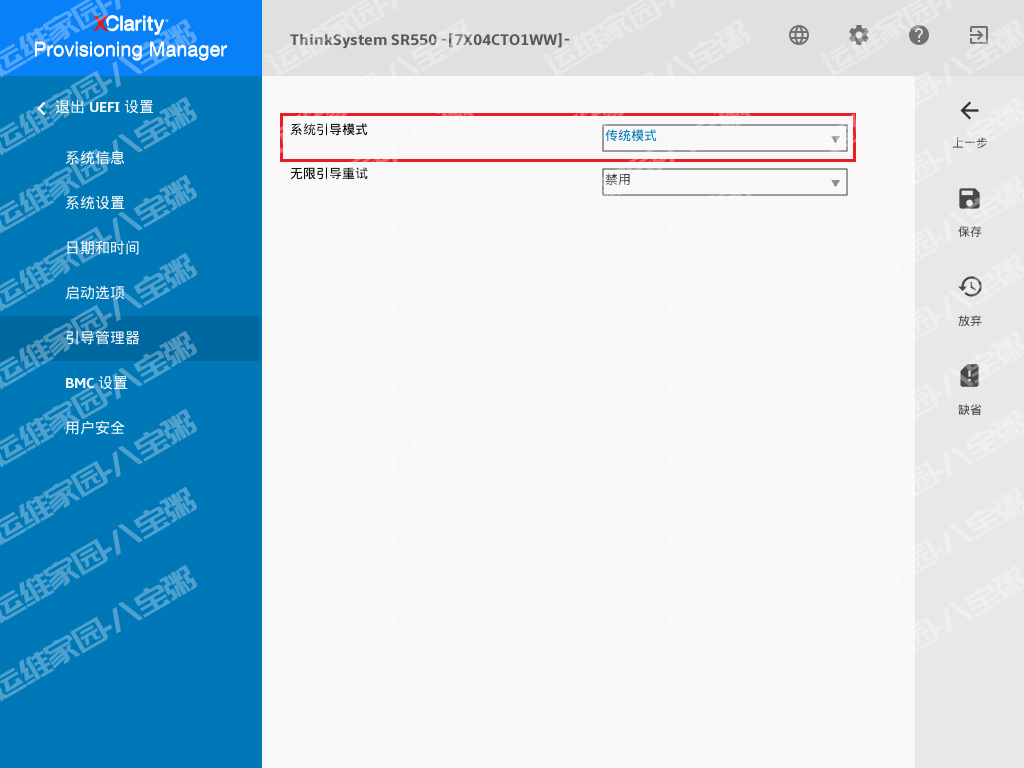1024x768 pixels.
Task: Select 系统信息 in the sidebar
Action: tap(95, 158)
